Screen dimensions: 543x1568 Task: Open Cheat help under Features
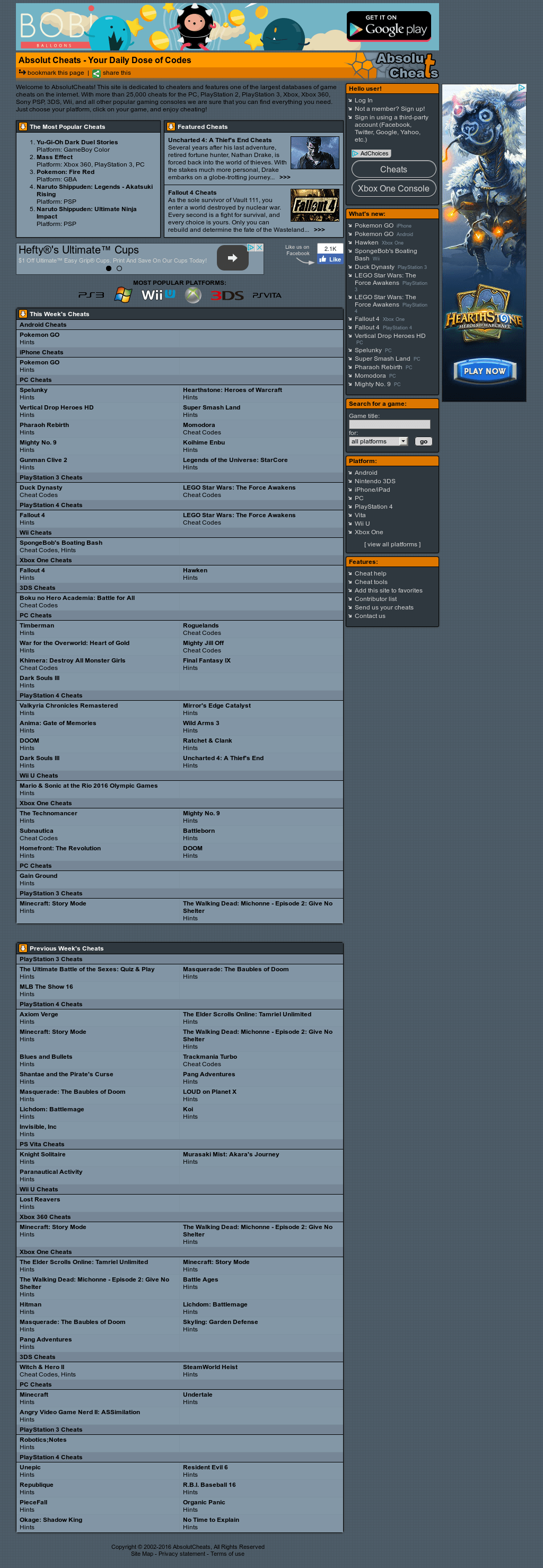coord(370,573)
